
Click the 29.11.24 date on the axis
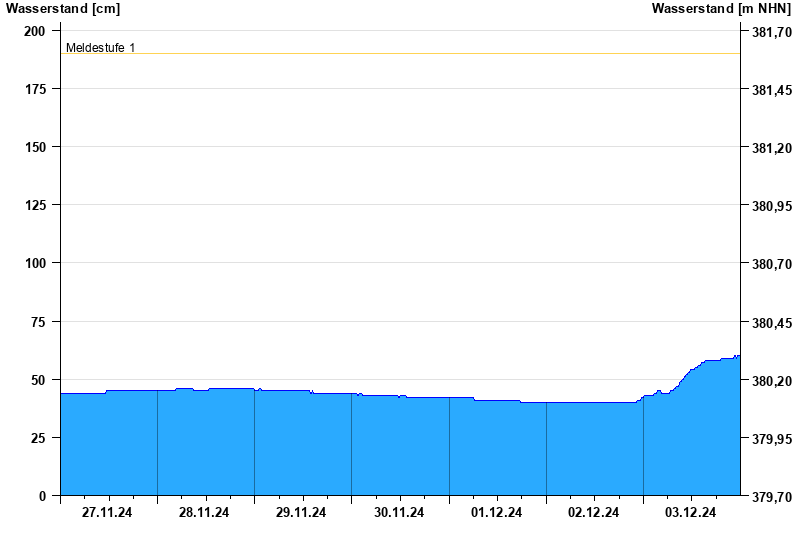(301, 513)
